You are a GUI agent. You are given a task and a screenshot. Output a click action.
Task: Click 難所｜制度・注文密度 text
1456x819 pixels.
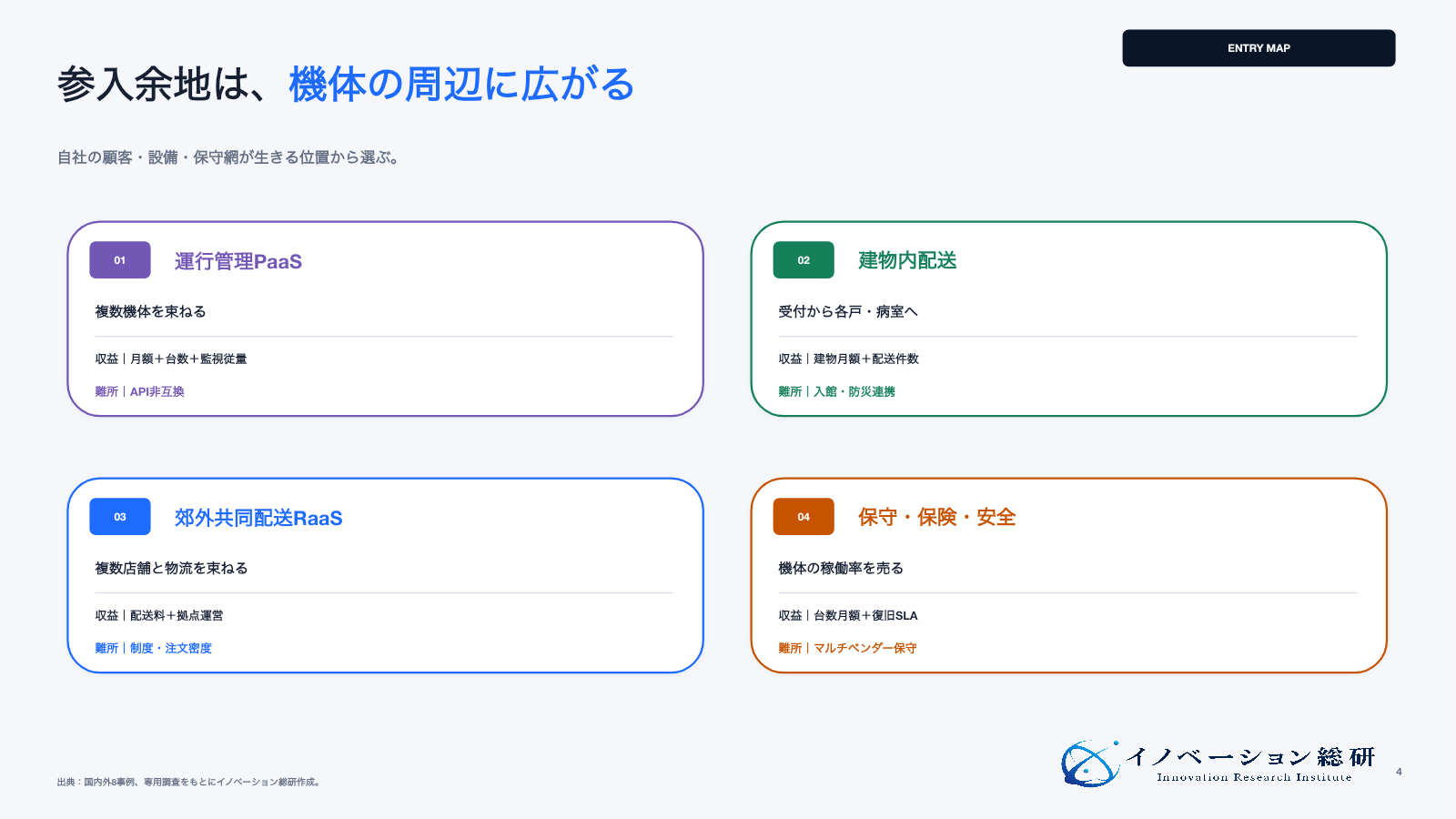coord(153,648)
